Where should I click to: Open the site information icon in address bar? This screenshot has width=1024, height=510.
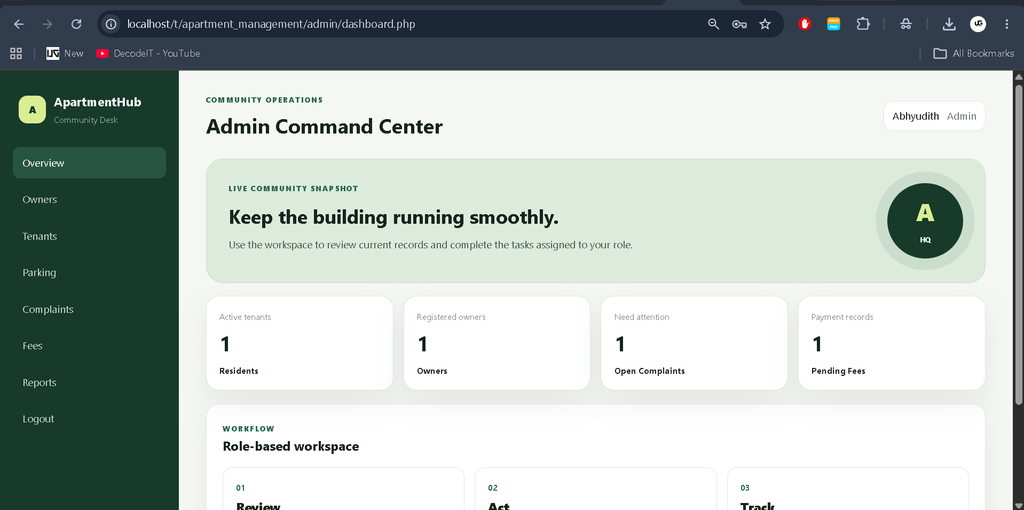[111, 24]
